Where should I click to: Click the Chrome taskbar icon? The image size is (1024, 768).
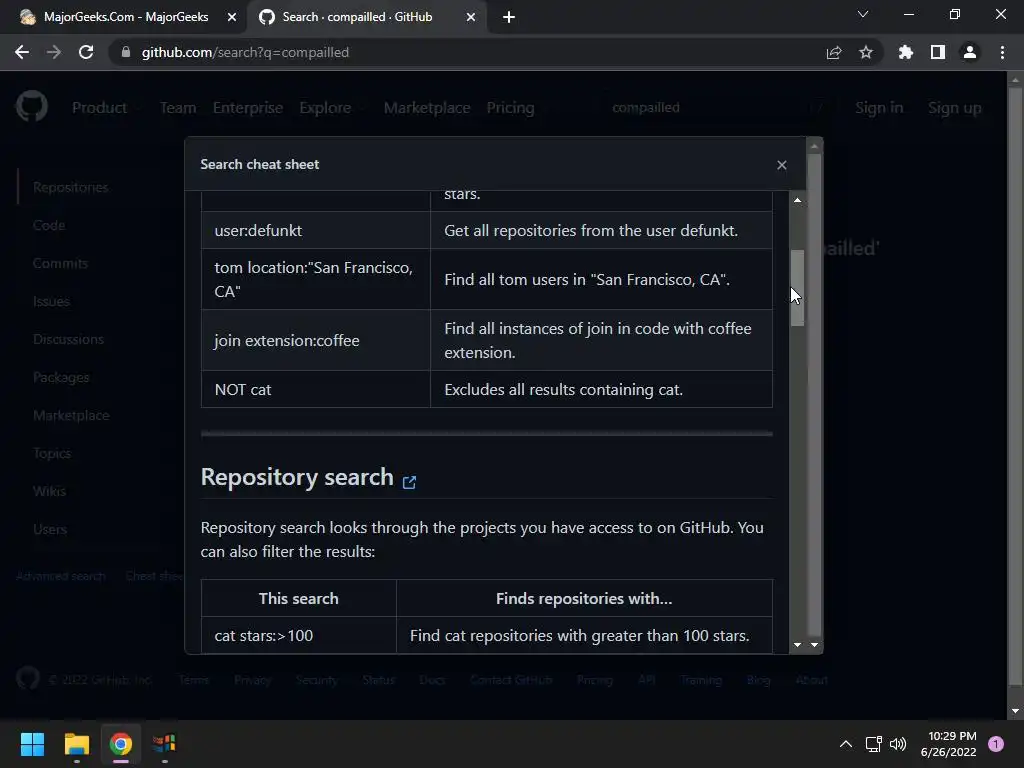pos(121,744)
